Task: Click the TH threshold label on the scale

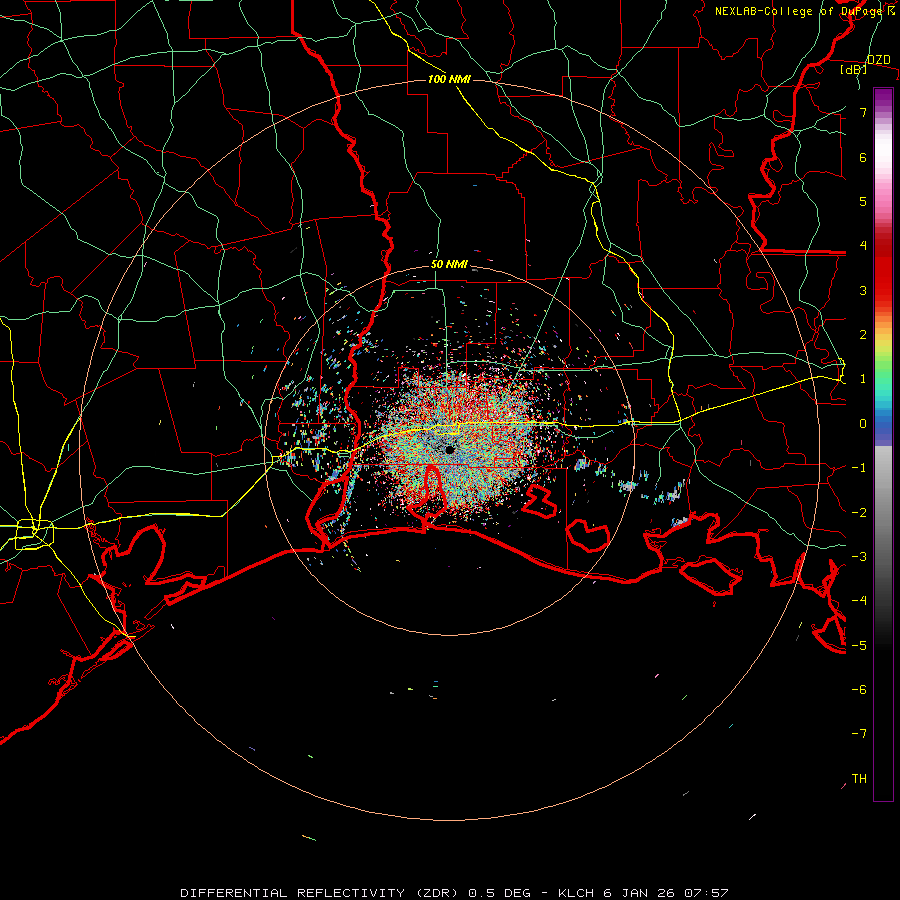Action: click(x=859, y=779)
